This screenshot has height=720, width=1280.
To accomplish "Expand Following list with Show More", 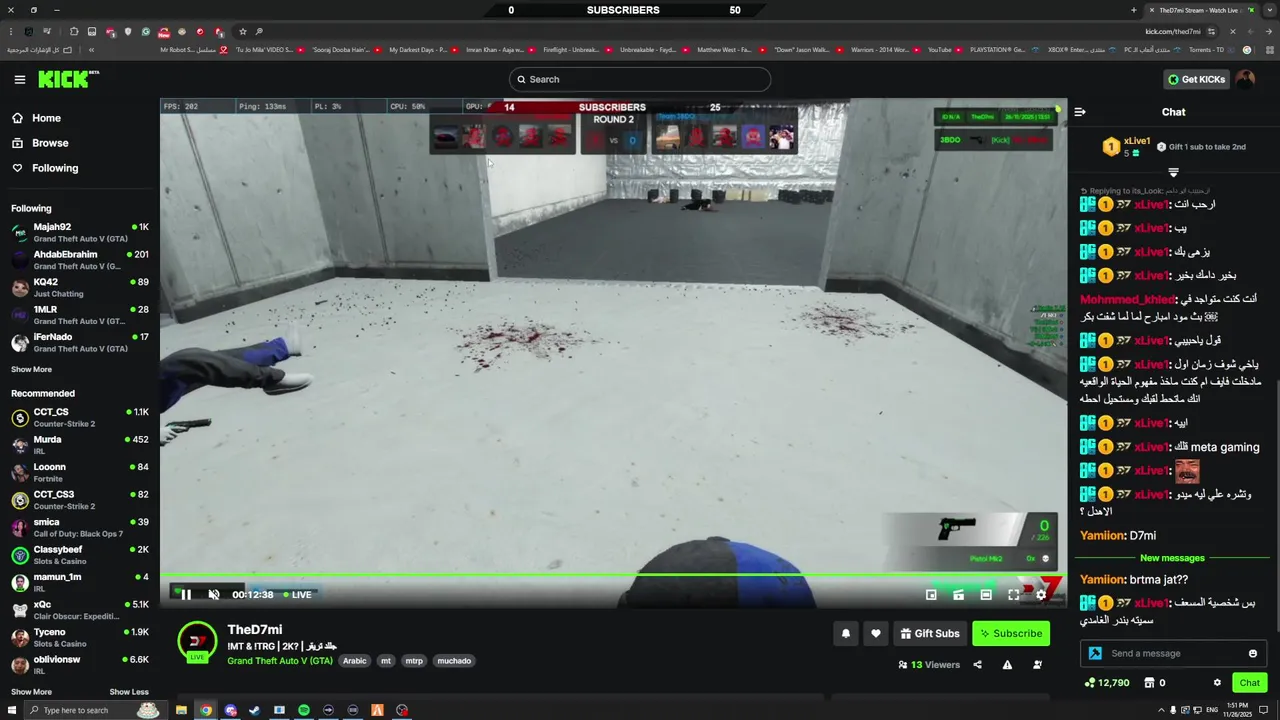I will tap(31, 369).
